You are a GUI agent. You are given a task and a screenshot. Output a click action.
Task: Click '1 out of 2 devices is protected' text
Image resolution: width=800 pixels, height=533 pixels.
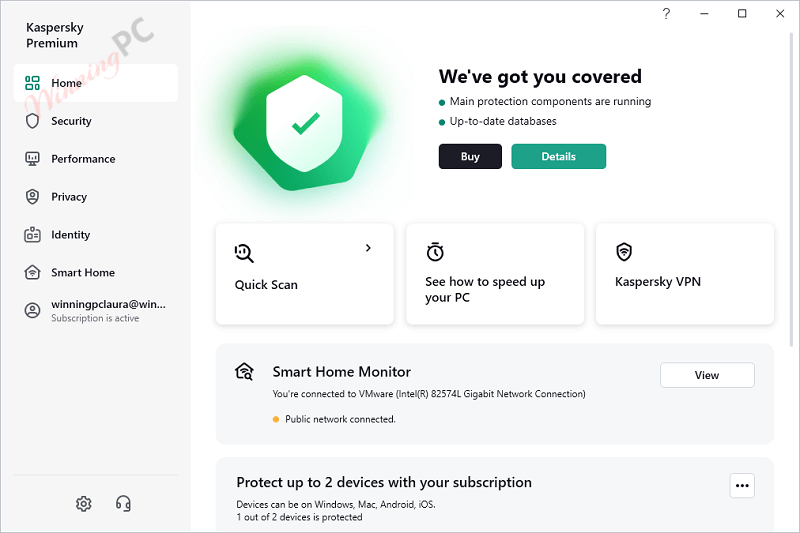(x=299, y=517)
